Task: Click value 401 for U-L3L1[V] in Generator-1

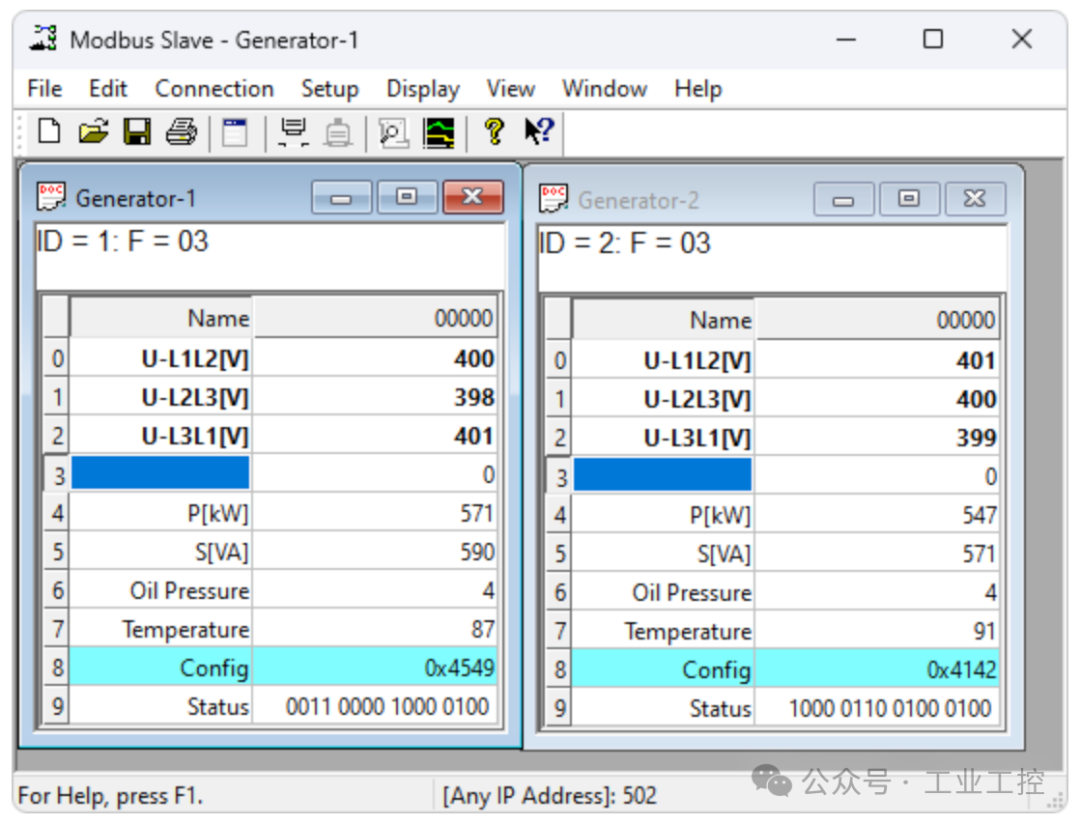Action: click(x=474, y=436)
